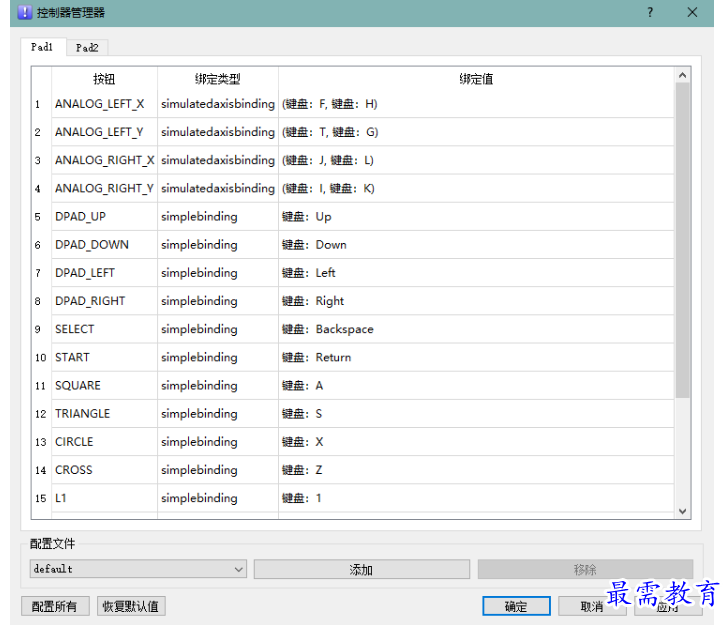Click binding value 键盘: Right
The width and height of the screenshot is (728, 625).
pyautogui.click(x=476, y=301)
